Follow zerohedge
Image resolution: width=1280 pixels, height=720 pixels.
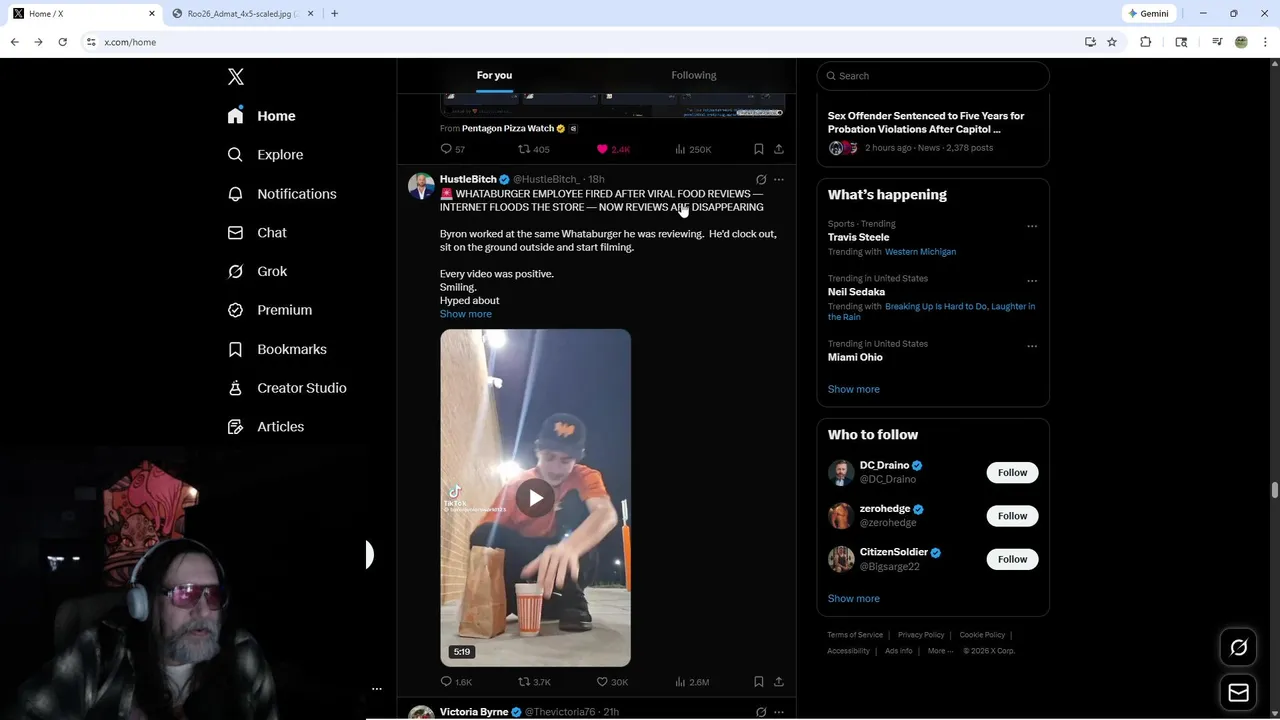pos(1012,516)
